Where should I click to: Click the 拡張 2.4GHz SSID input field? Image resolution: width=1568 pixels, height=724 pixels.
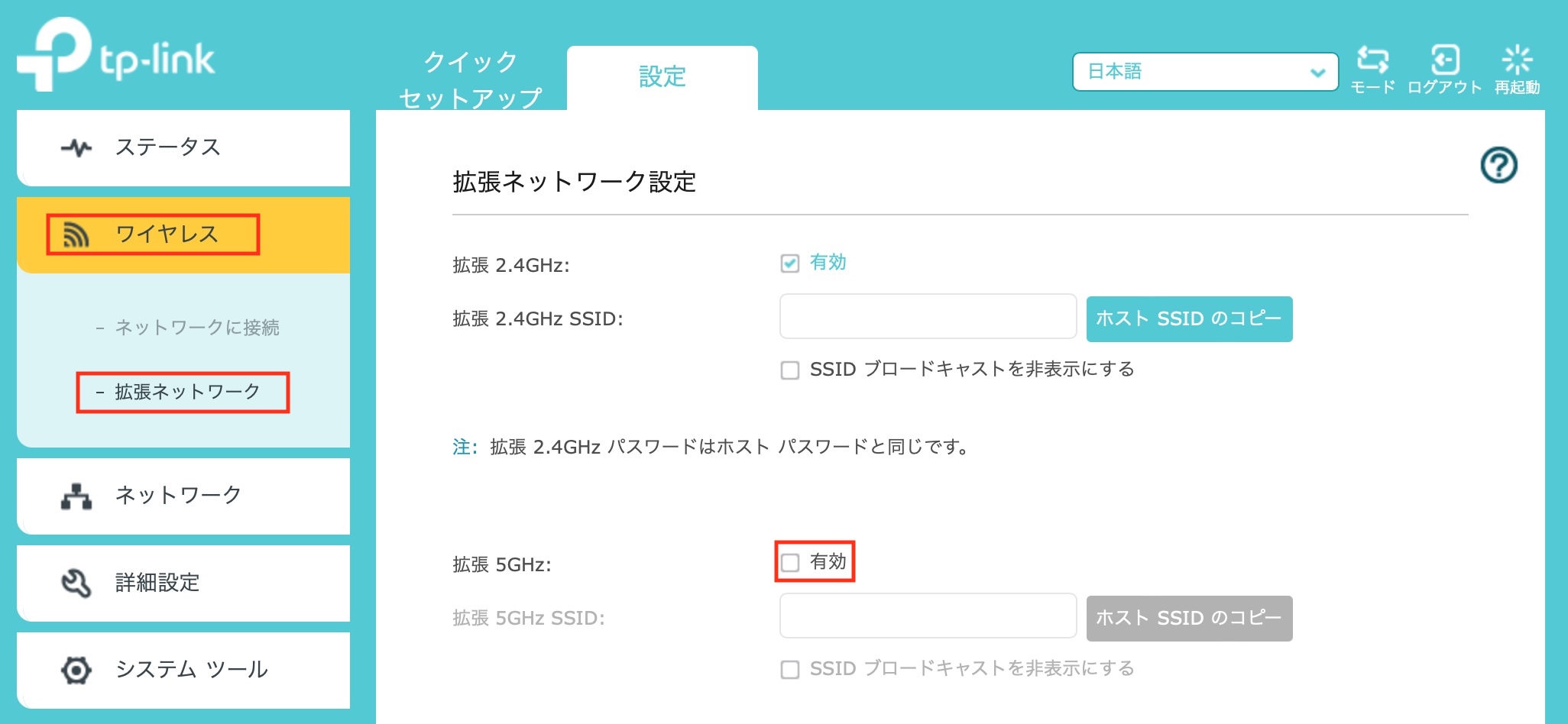tap(928, 316)
